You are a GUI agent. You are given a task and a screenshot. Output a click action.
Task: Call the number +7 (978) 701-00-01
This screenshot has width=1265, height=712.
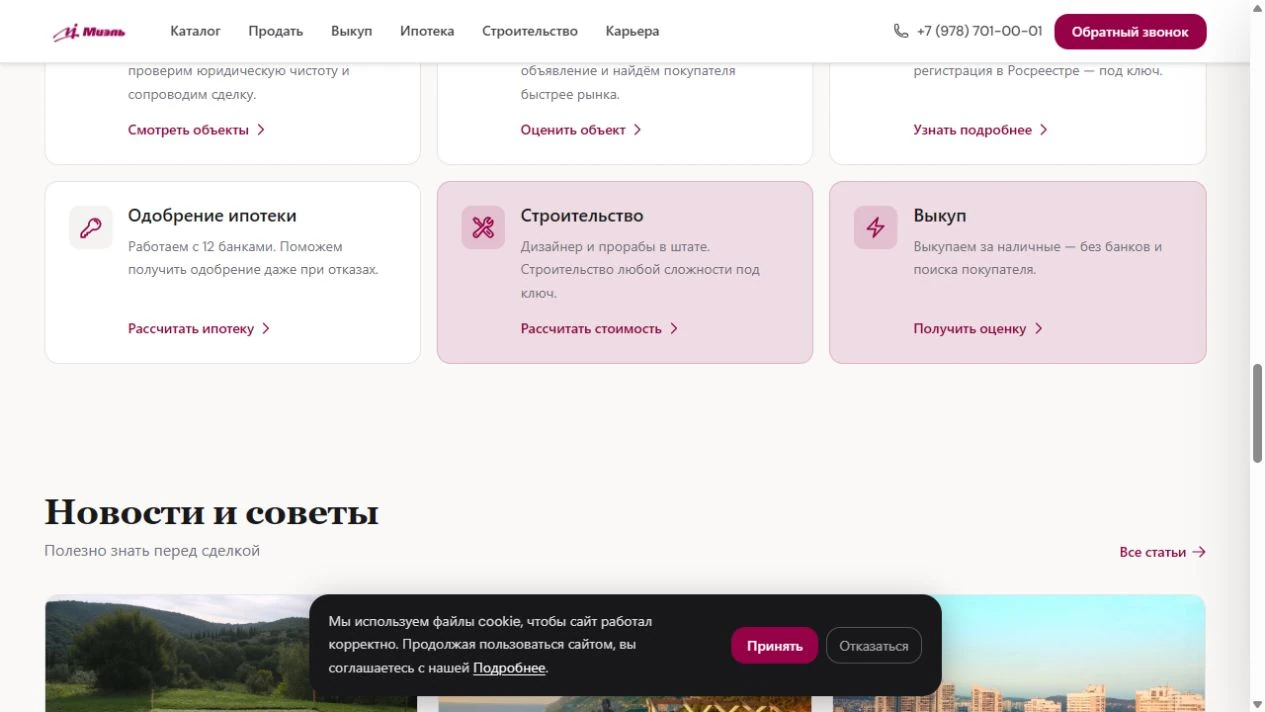pos(979,31)
